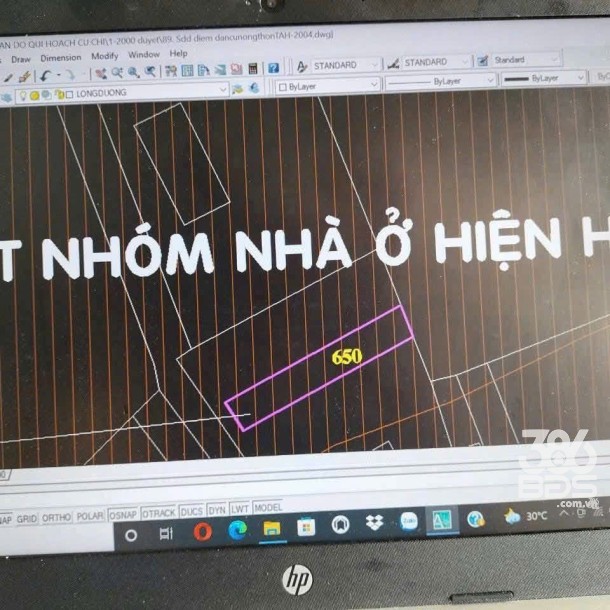The width and height of the screenshot is (610, 610).
Task: Toggle LWT lineweight display button
Action: point(240,510)
